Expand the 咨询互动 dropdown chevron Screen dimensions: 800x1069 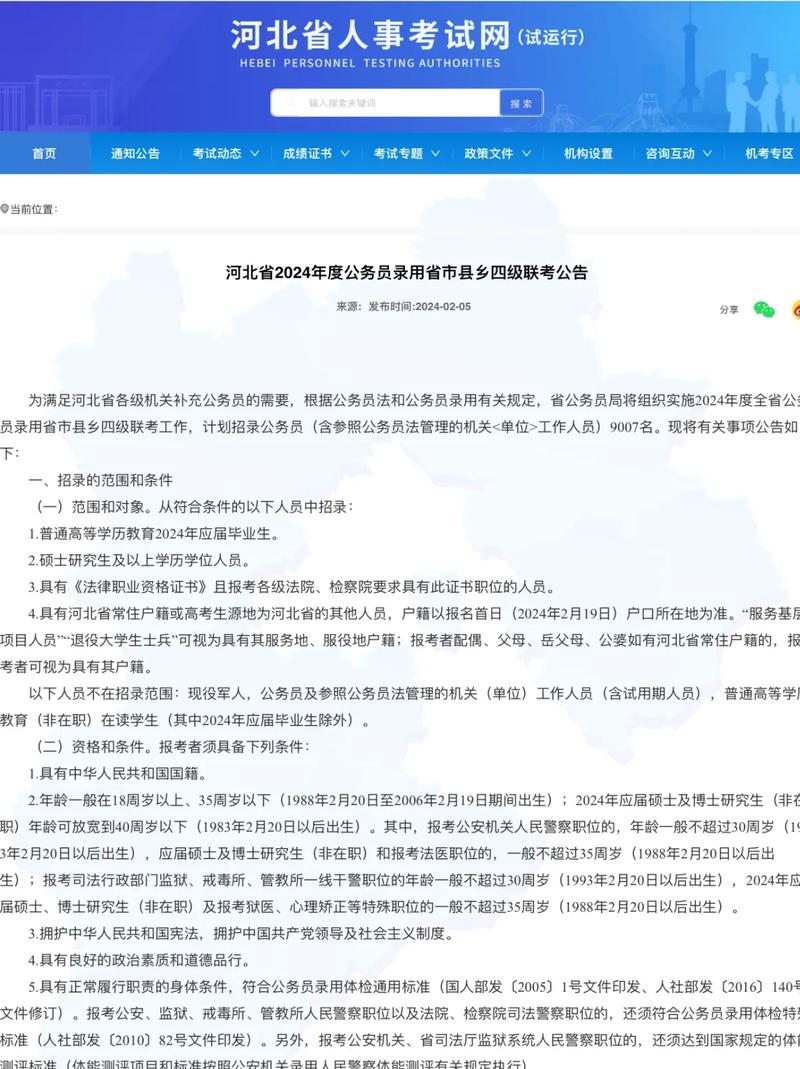coord(707,153)
